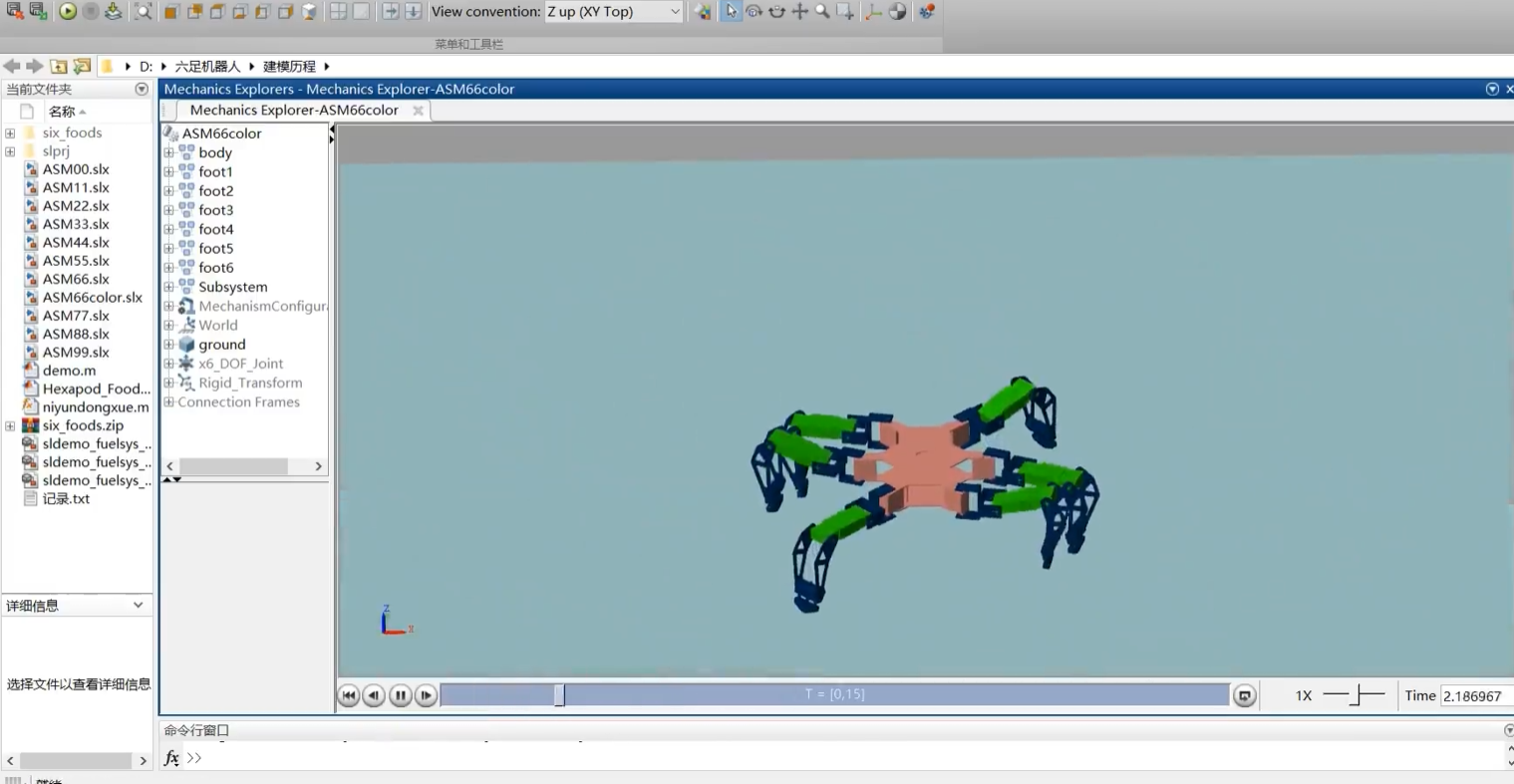Viewport: 1514px width, 784px height.
Task: Activate the Select pointer tool
Action: 731,12
